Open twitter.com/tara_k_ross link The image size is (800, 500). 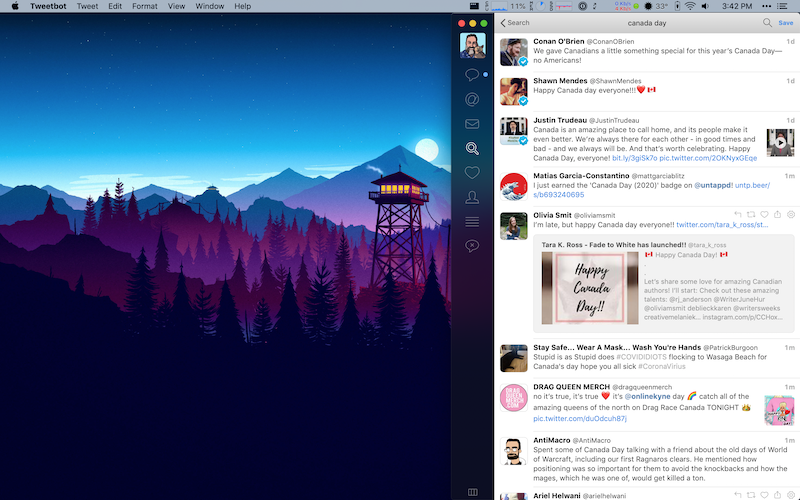[722, 224]
